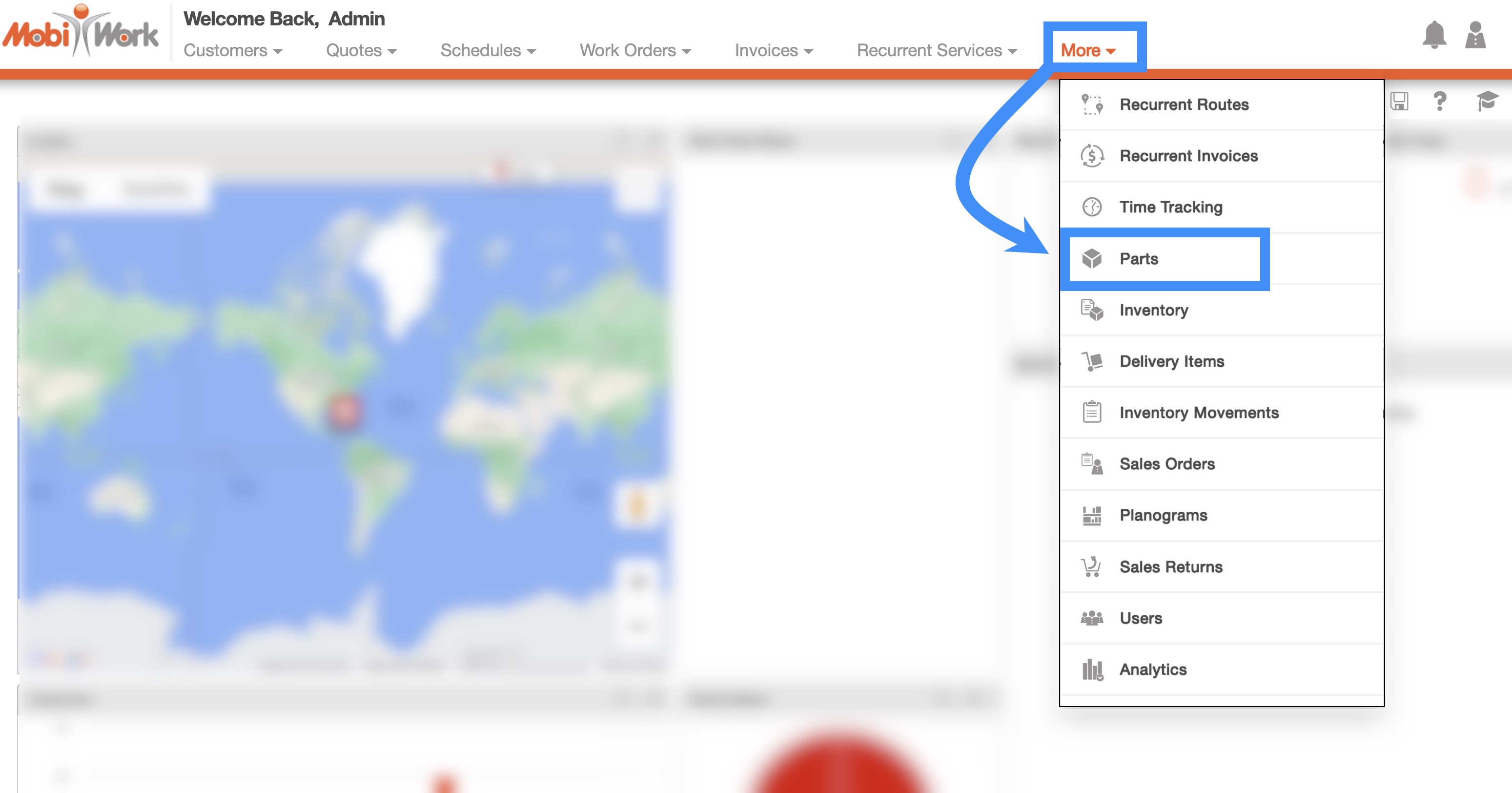
Task: Expand the Recurrent Services dropdown
Action: (x=937, y=50)
